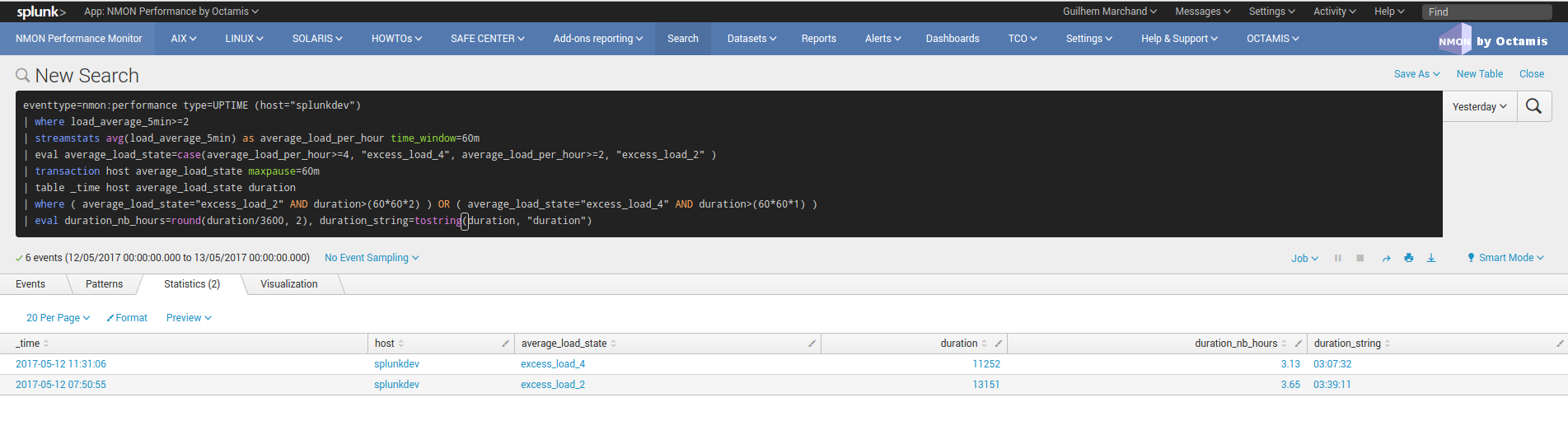Open Add-ons reporting menu
1568x435 pixels.
[x=597, y=39]
